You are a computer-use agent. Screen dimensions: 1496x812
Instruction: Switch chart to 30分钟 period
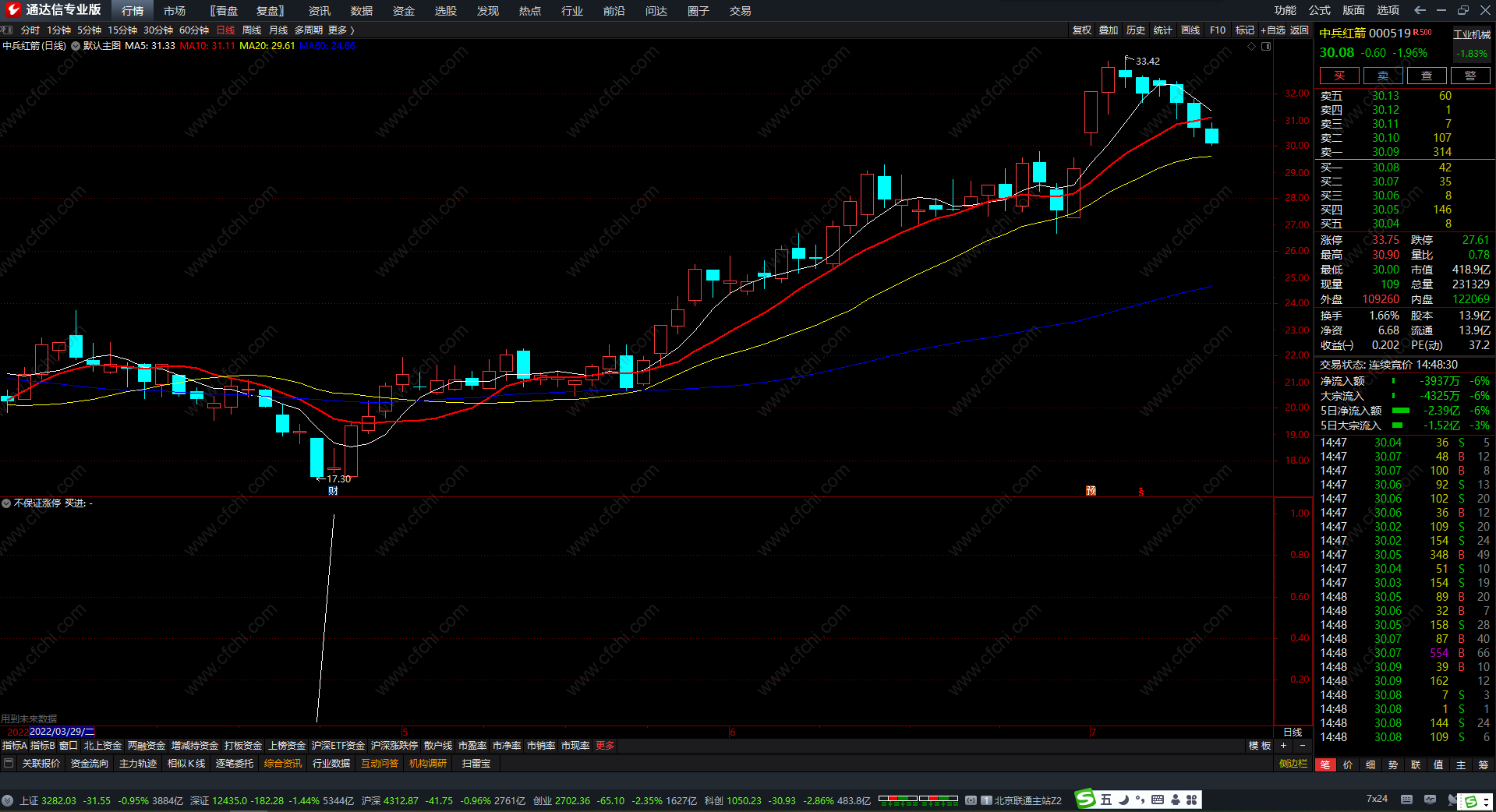point(158,30)
